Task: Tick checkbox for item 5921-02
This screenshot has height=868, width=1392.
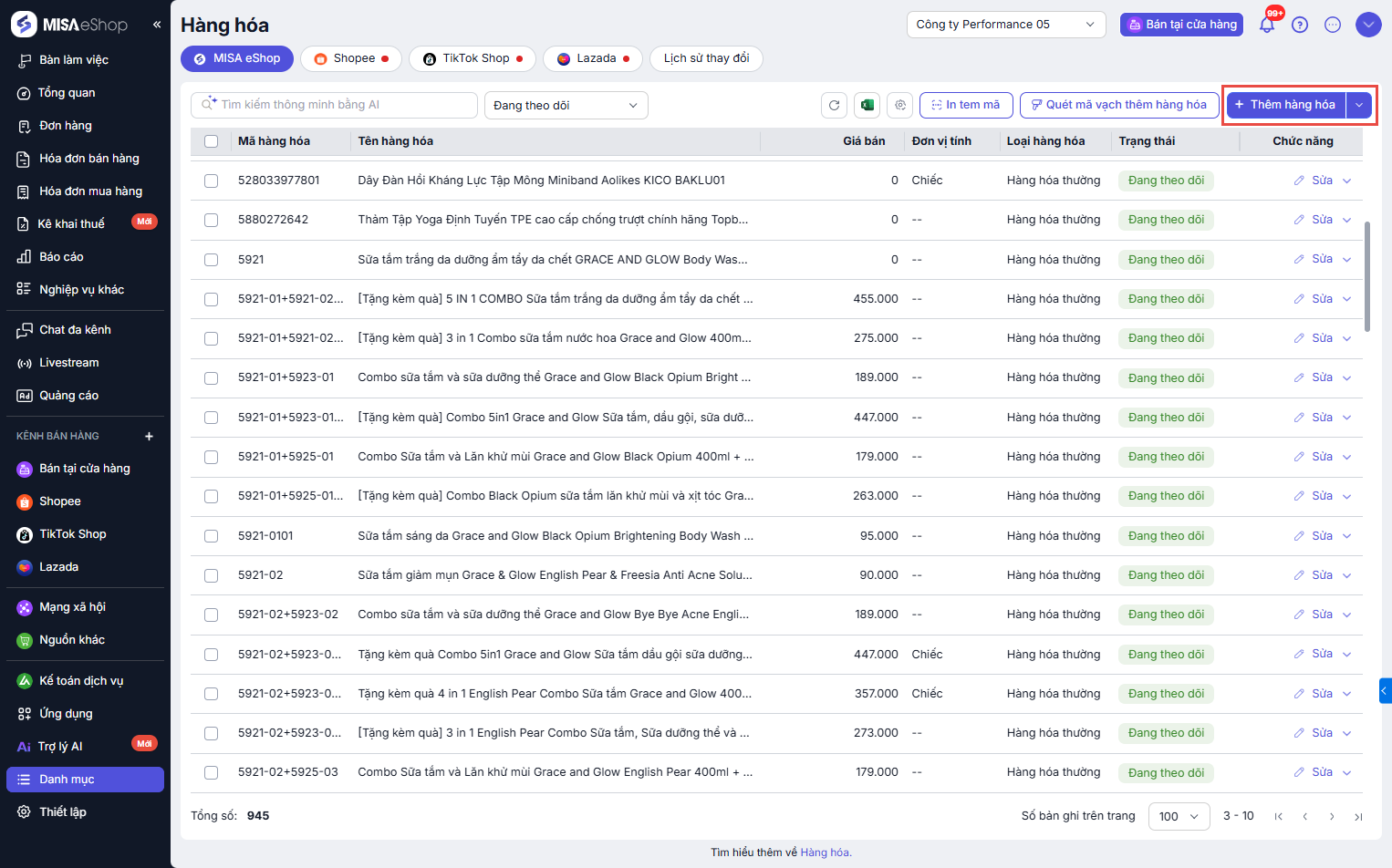Action: (212, 575)
